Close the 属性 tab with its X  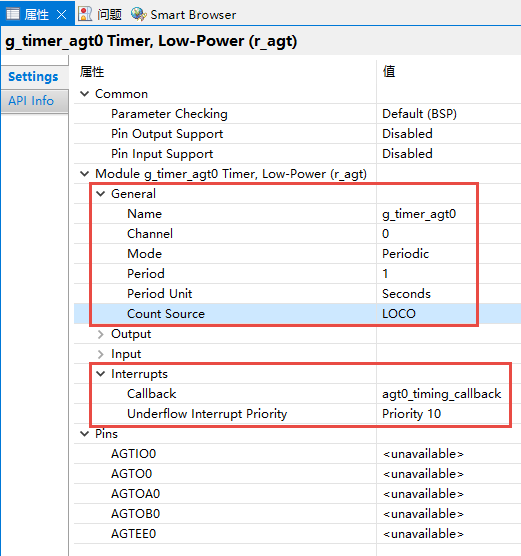pos(62,15)
